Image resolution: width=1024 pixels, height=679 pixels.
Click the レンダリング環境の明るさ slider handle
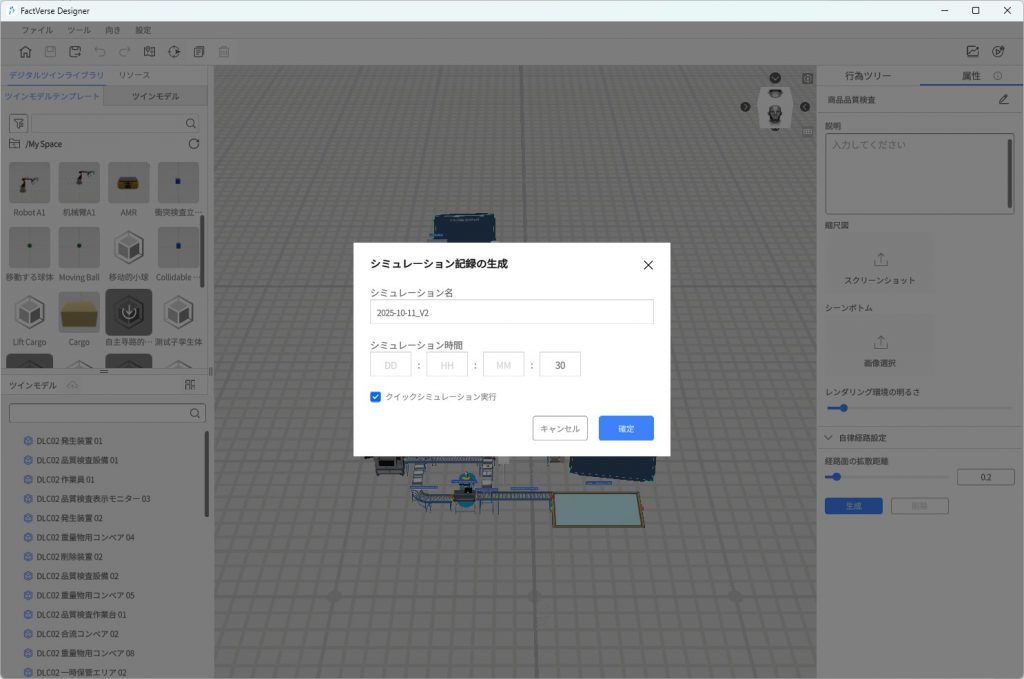tap(844, 408)
